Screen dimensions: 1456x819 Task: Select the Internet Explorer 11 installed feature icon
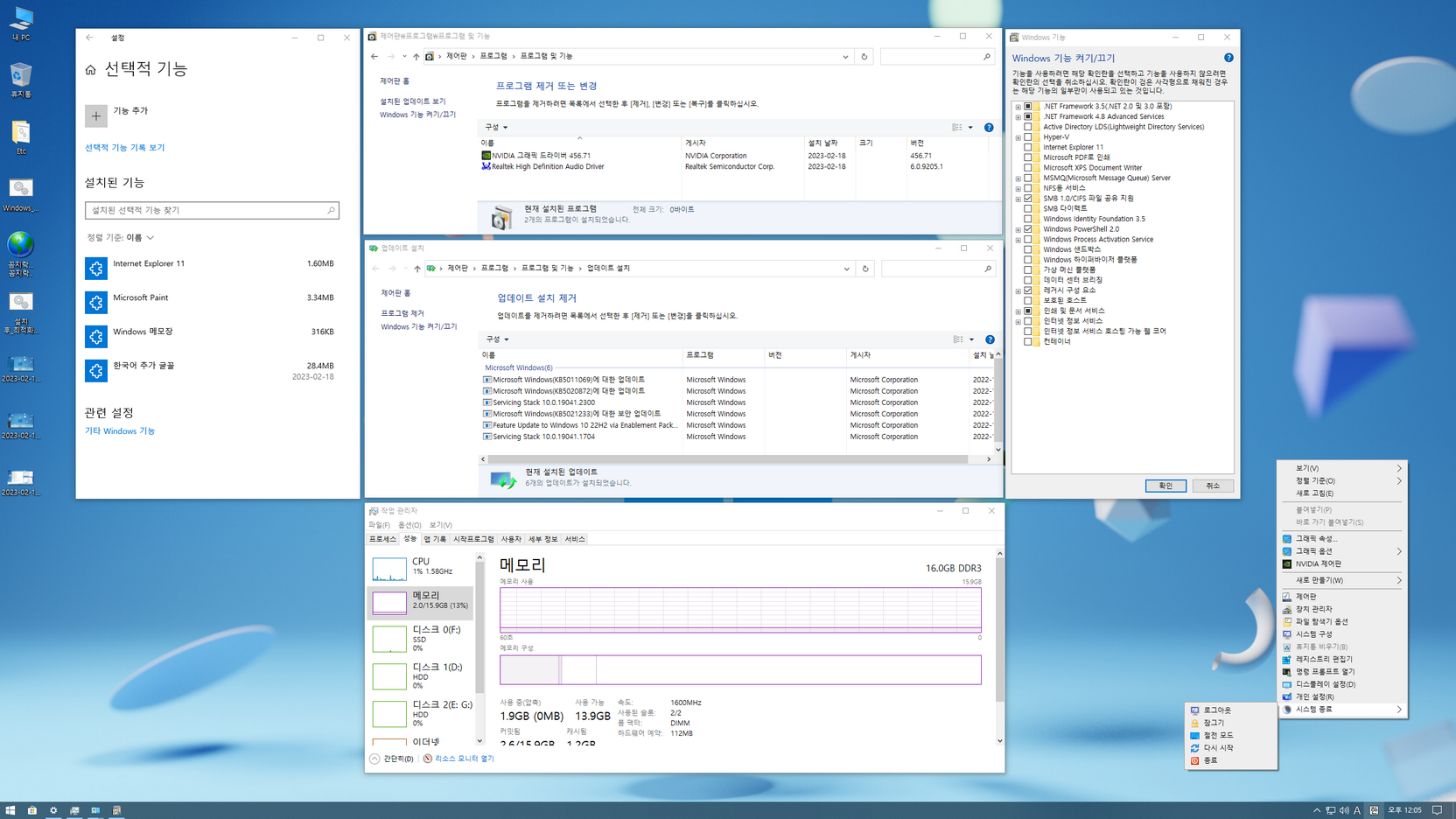coord(96,268)
